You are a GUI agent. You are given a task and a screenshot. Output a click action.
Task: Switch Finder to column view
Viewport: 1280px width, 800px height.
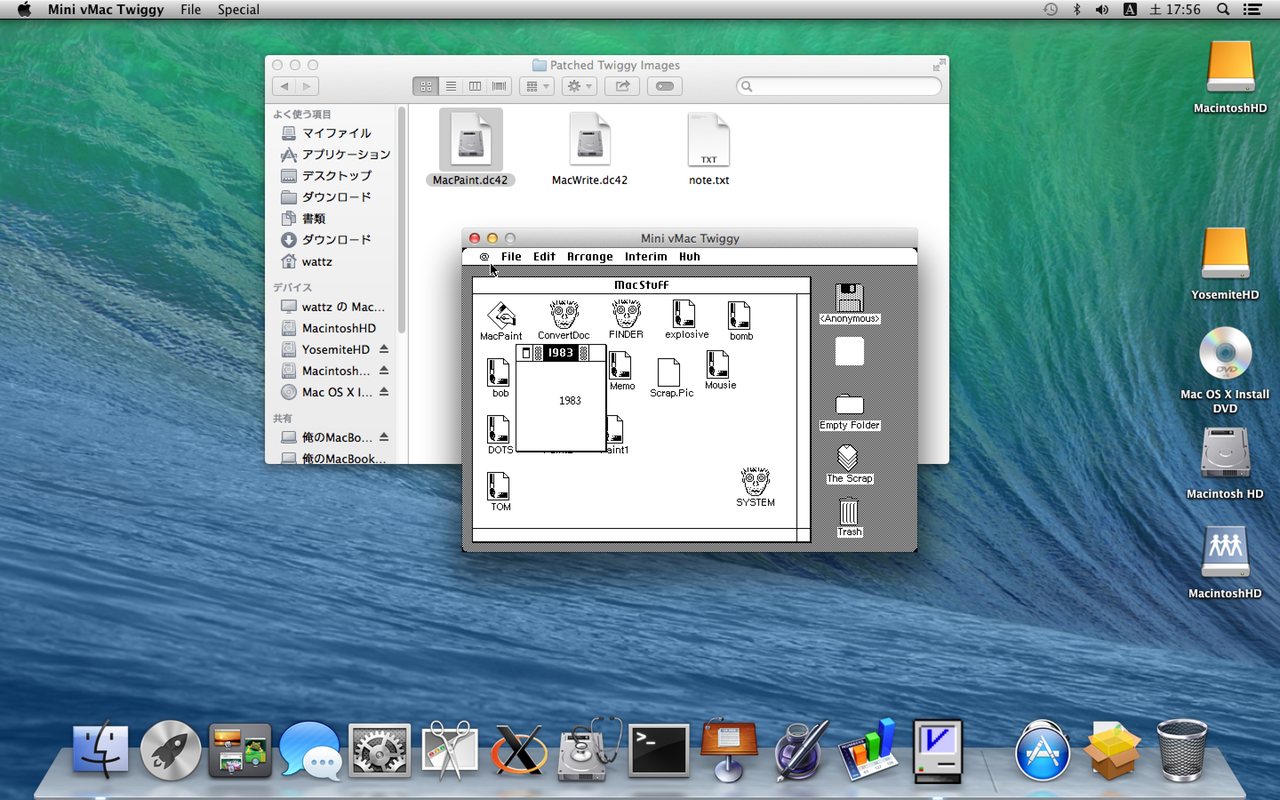tap(475, 87)
